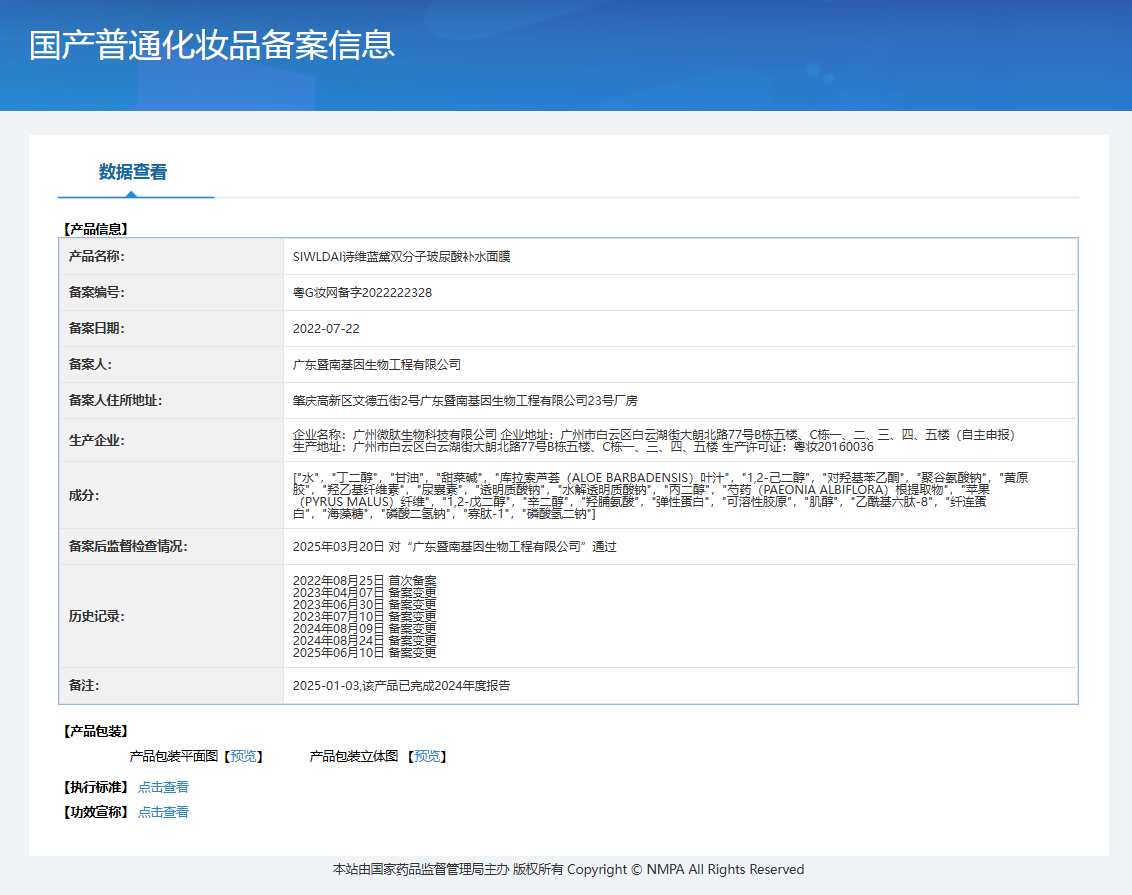
Task: Click the 备案人住所地址 address value
Action: click(465, 401)
